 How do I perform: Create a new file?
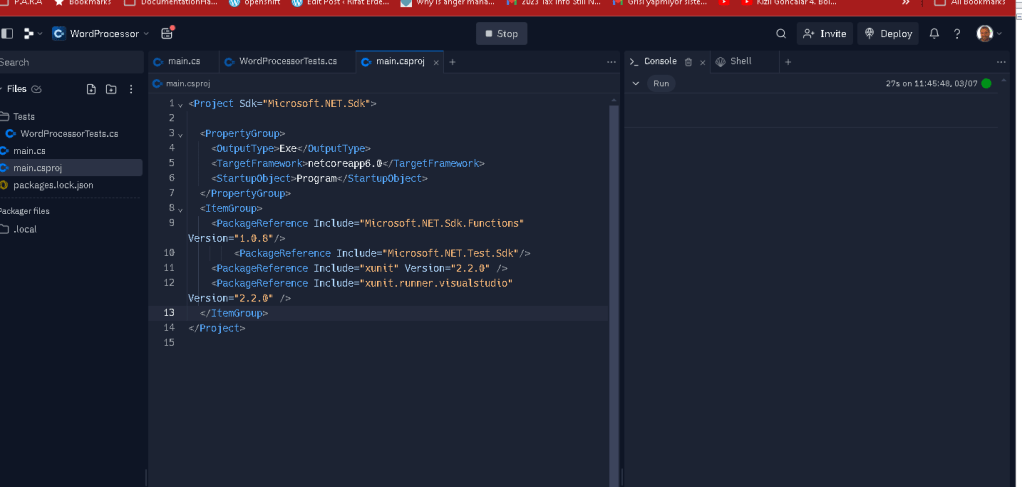91,89
